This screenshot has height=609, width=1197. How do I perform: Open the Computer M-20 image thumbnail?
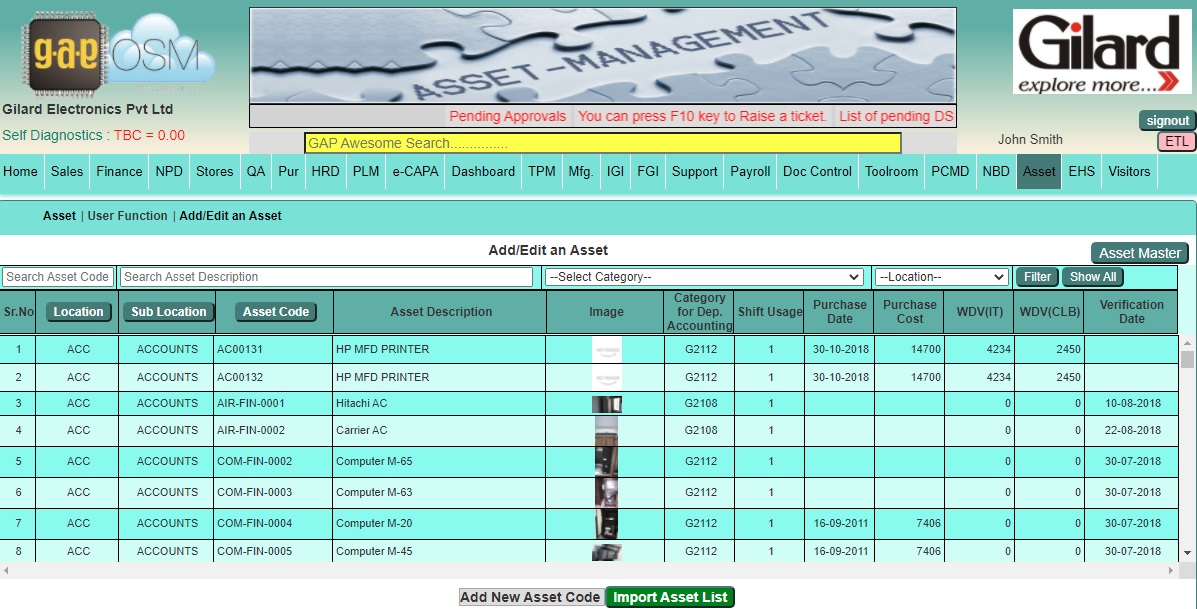point(606,523)
